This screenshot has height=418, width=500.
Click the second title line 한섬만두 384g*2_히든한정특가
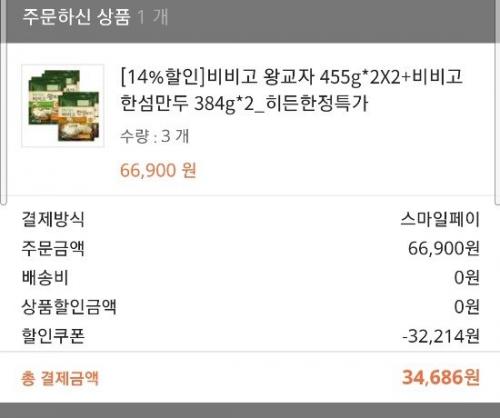[244, 104]
